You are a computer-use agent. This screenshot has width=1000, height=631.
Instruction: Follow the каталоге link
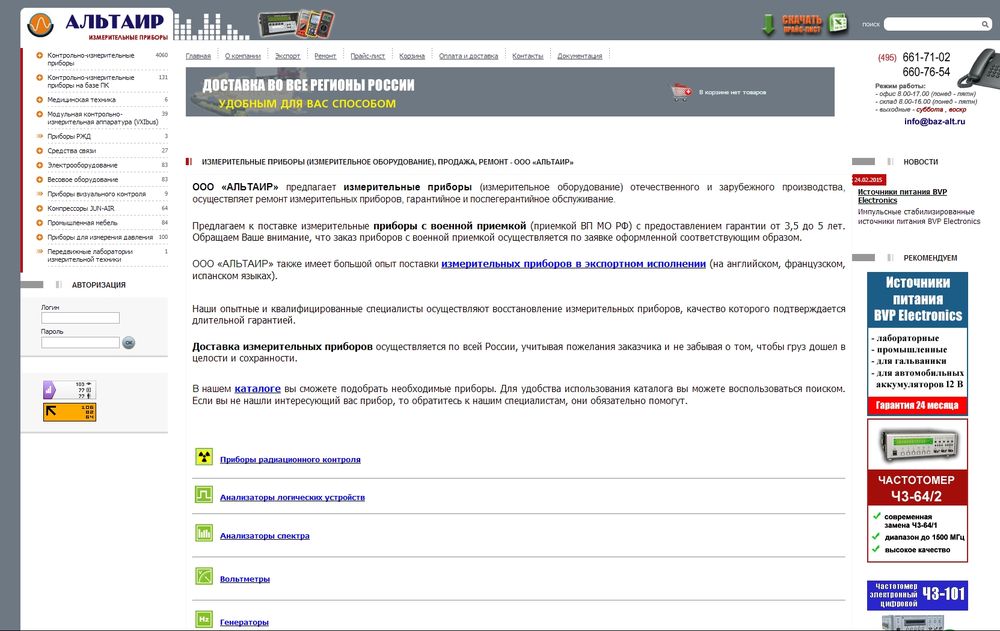tap(258, 388)
